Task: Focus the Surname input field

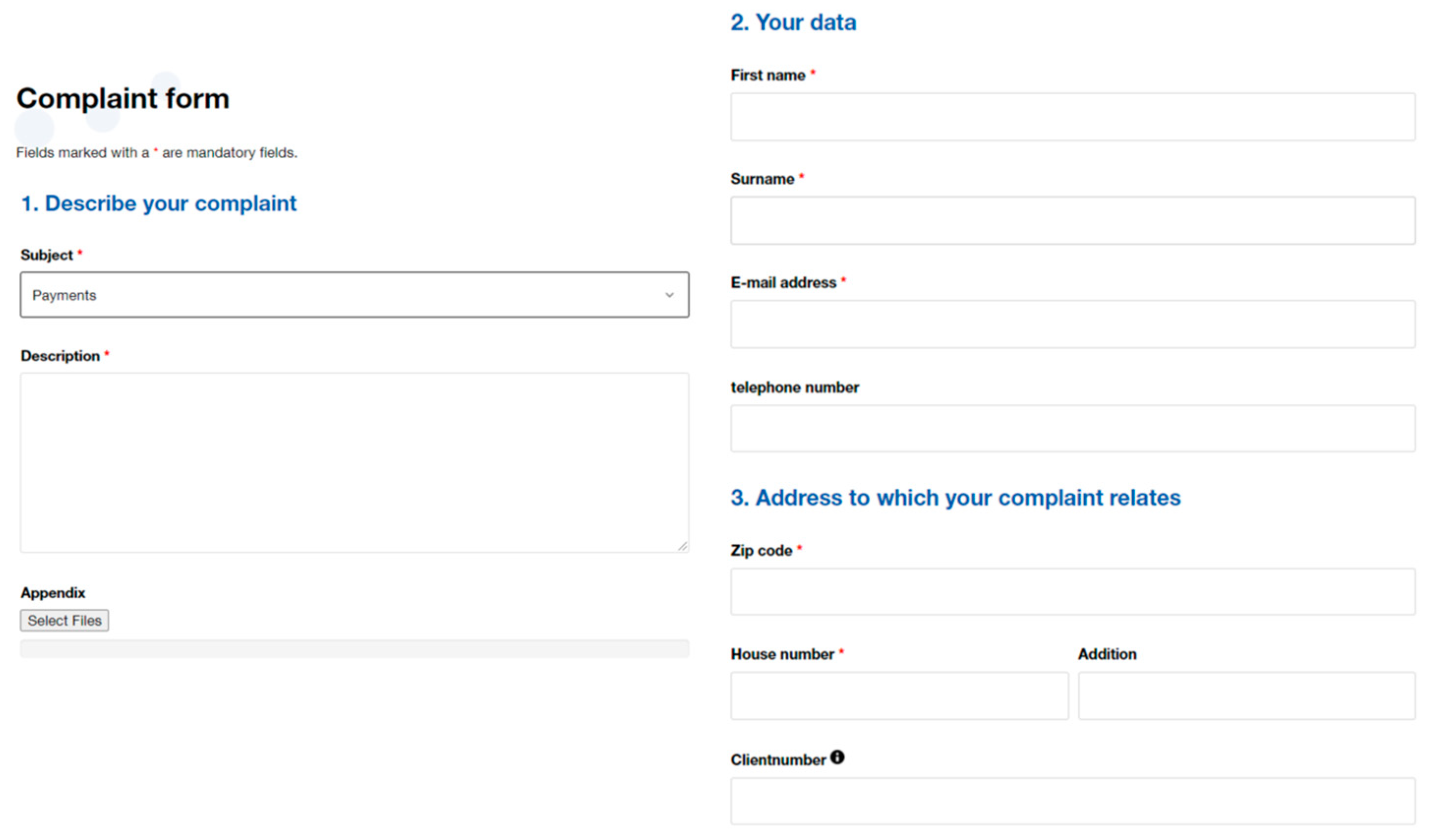Action: (1072, 221)
